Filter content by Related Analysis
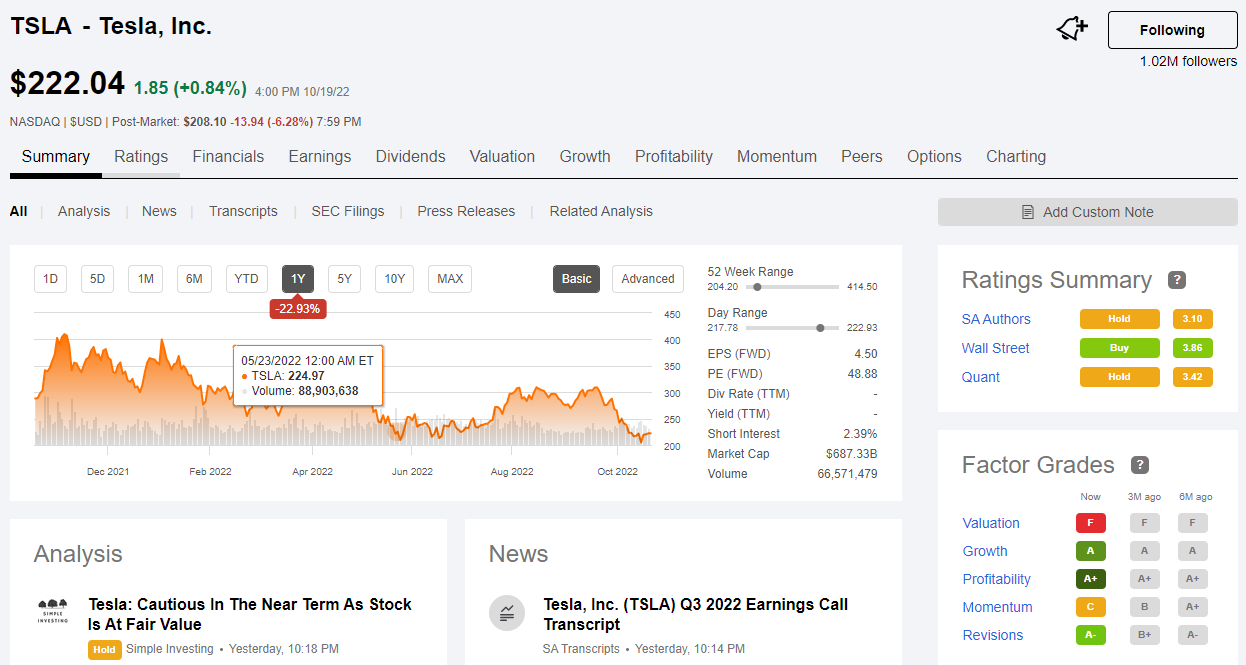Viewport: 1246px width, 665px height. 601,211
